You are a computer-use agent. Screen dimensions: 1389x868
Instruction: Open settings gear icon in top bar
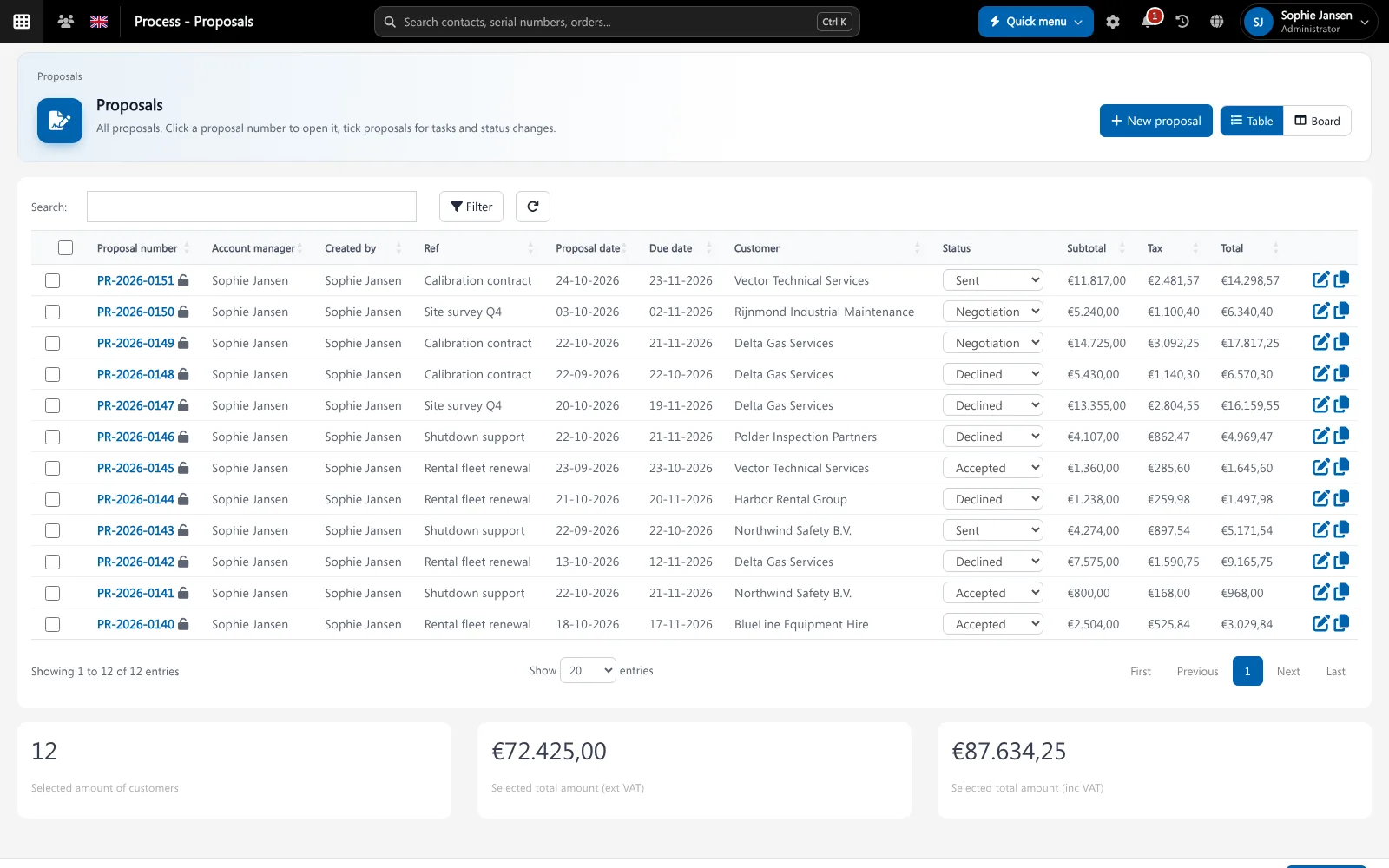pos(1113,22)
